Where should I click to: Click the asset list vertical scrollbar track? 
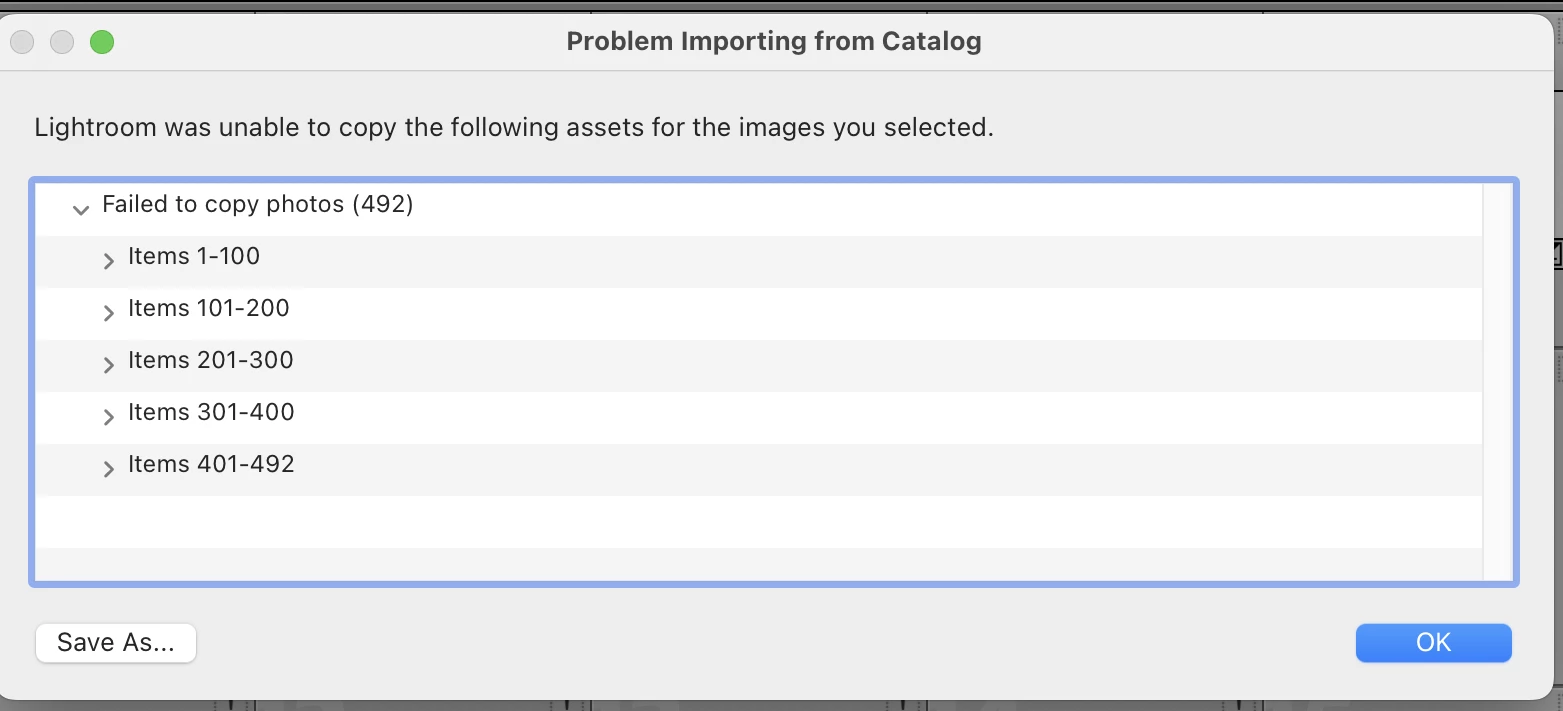(x=1497, y=380)
